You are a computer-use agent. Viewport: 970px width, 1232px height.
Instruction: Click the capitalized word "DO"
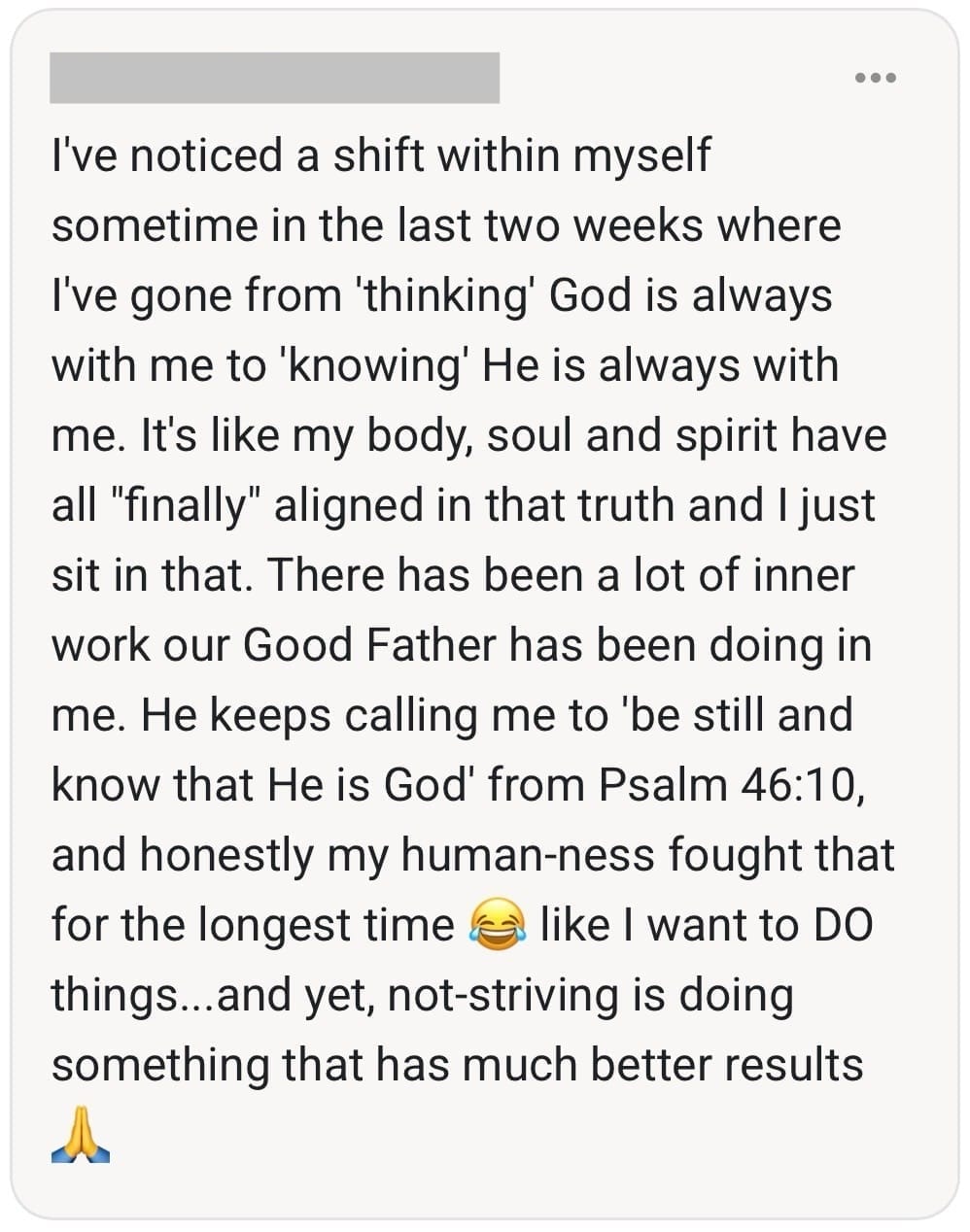pyautogui.click(x=843, y=925)
